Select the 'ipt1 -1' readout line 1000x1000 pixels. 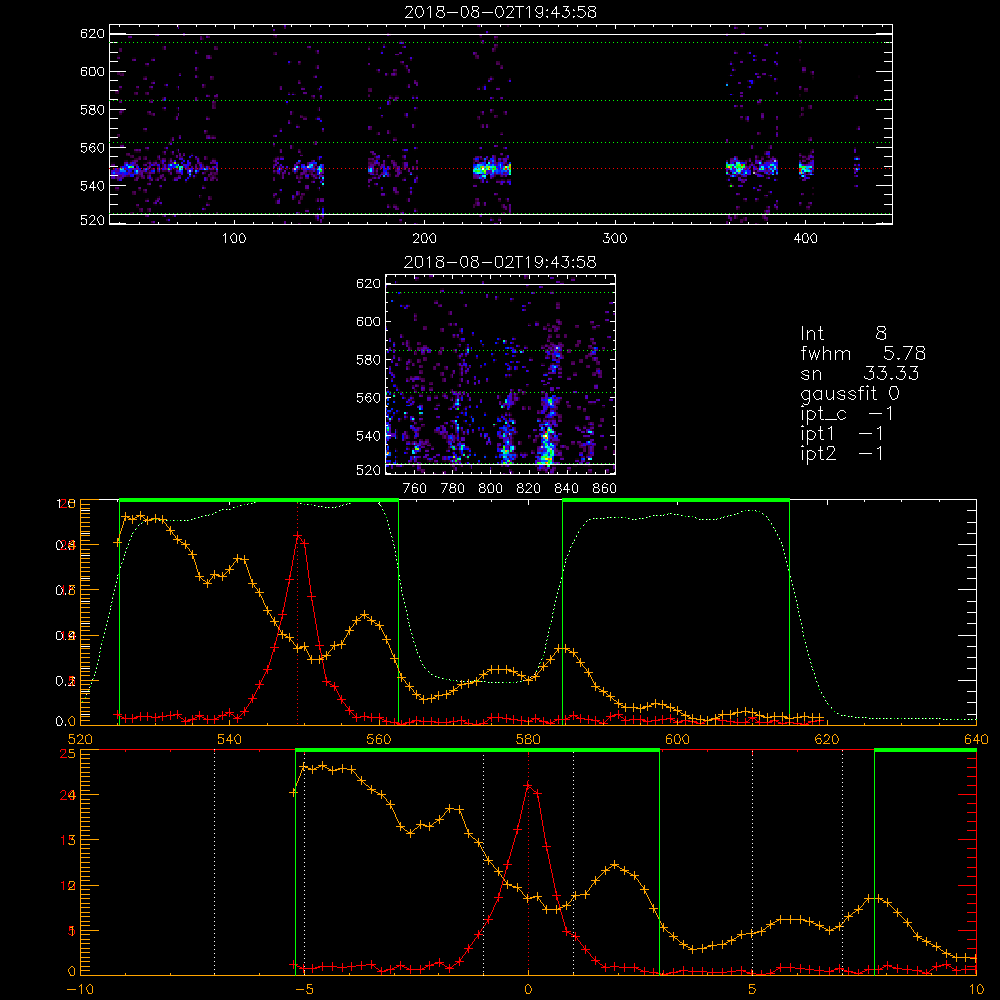click(842, 434)
